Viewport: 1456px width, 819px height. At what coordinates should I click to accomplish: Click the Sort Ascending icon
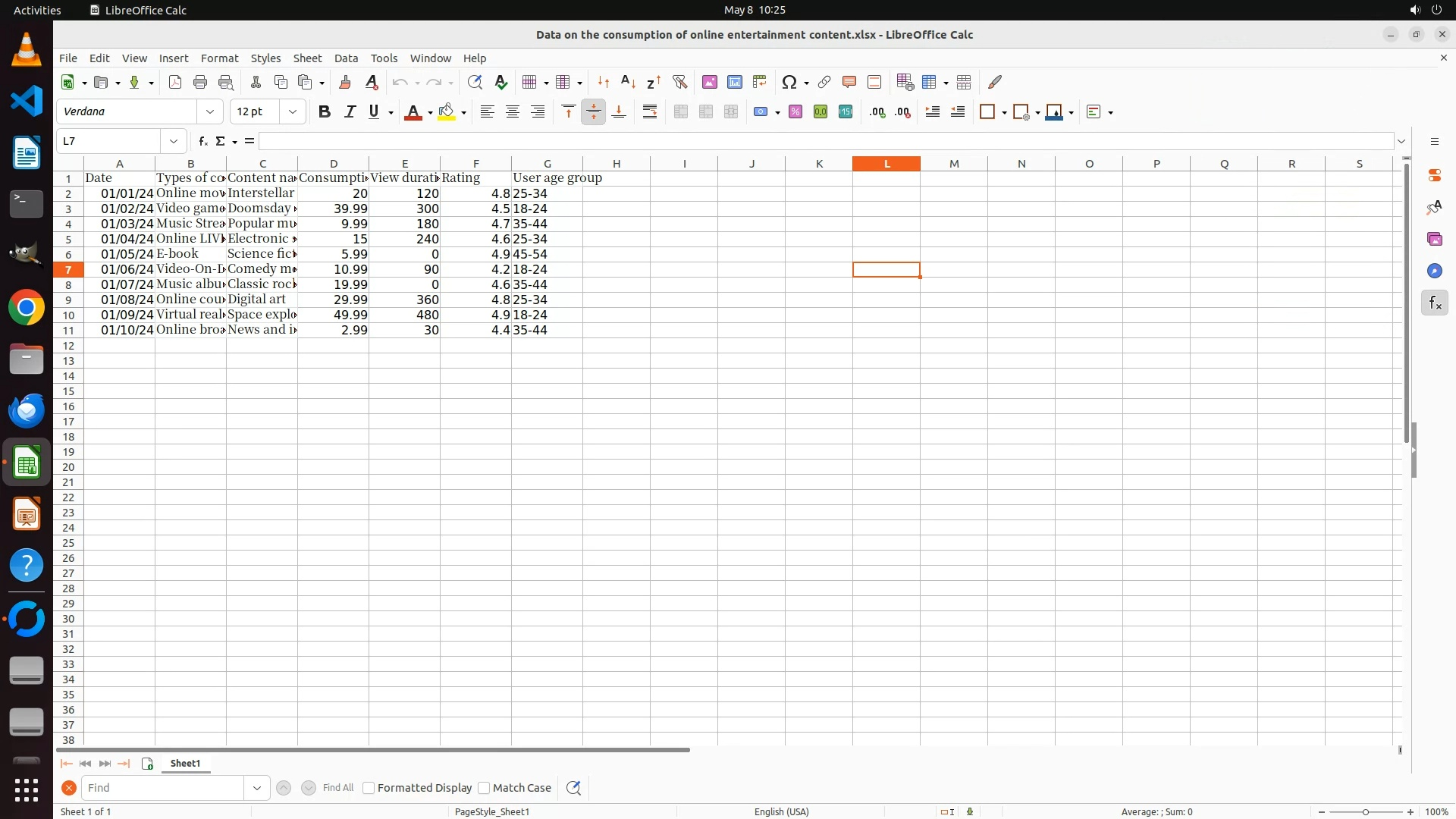click(x=628, y=82)
